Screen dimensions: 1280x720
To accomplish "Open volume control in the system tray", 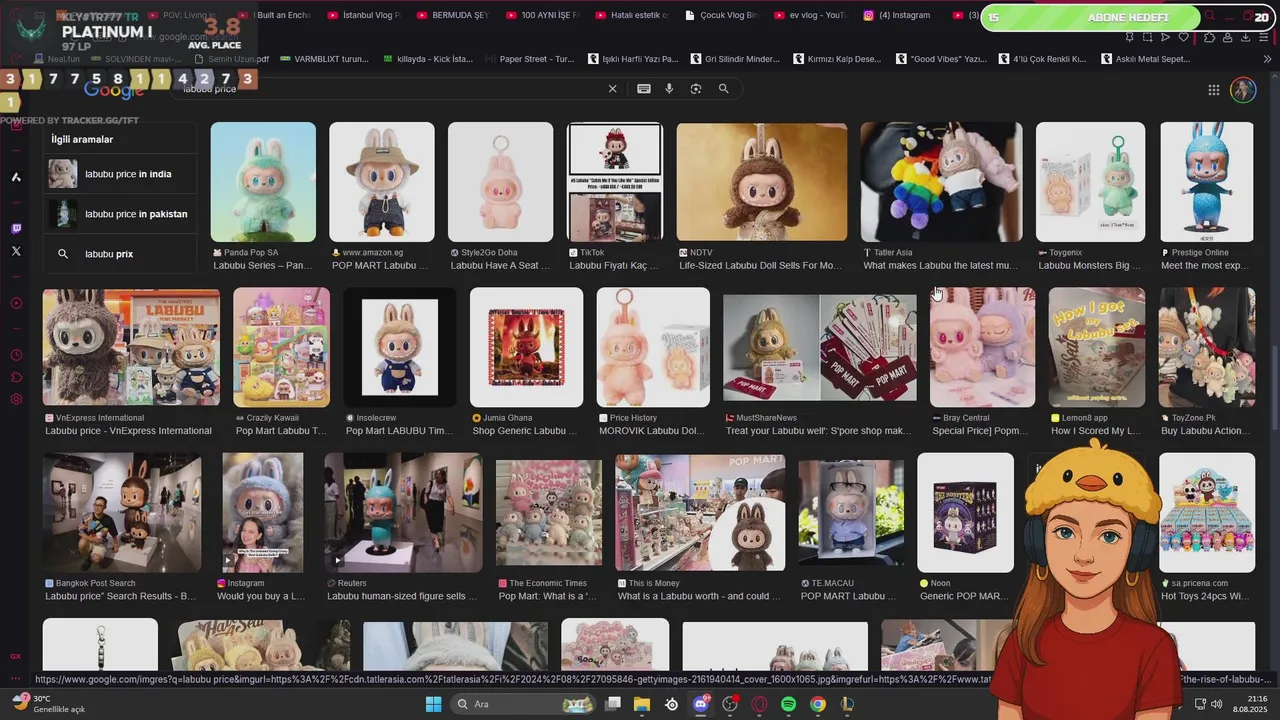I will (1217, 704).
